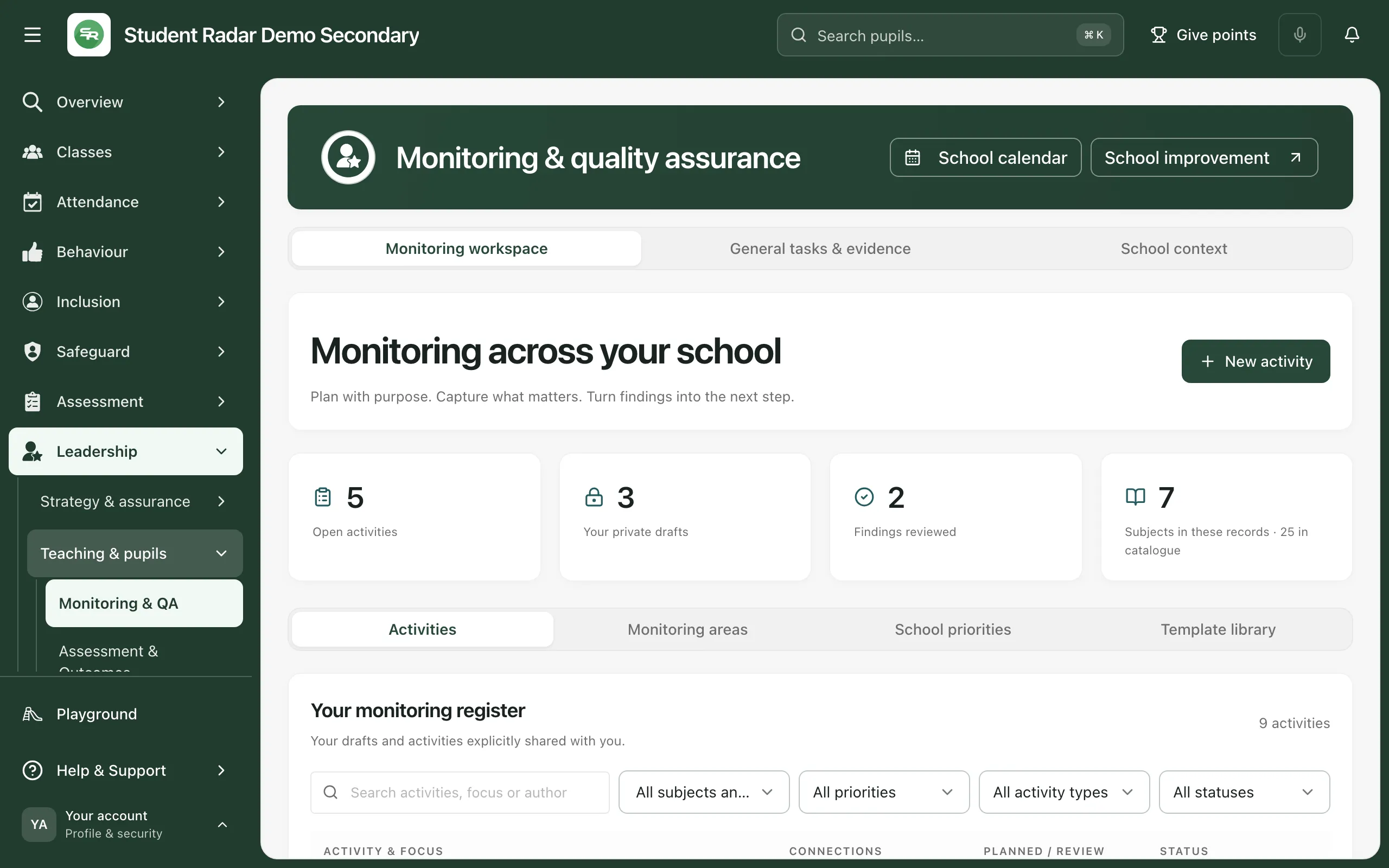Focus the Search pupils field
This screenshot has width=1389, height=868.
(950, 35)
